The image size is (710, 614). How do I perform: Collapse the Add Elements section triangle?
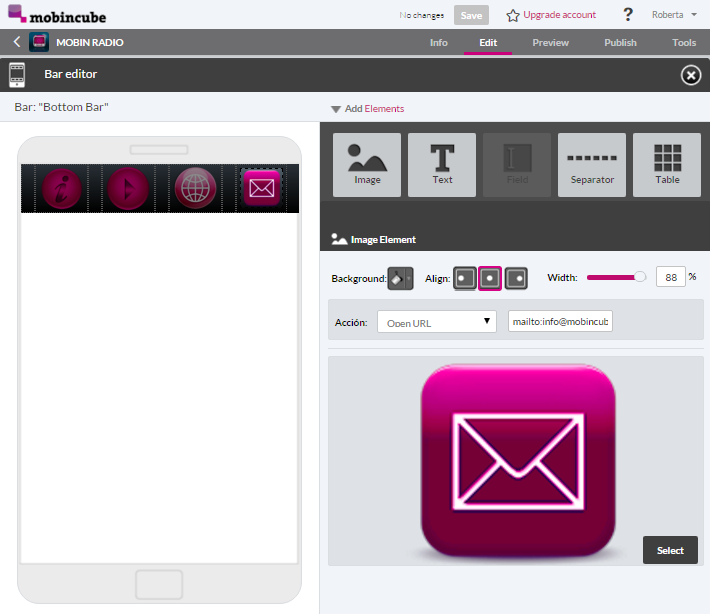click(x=336, y=109)
